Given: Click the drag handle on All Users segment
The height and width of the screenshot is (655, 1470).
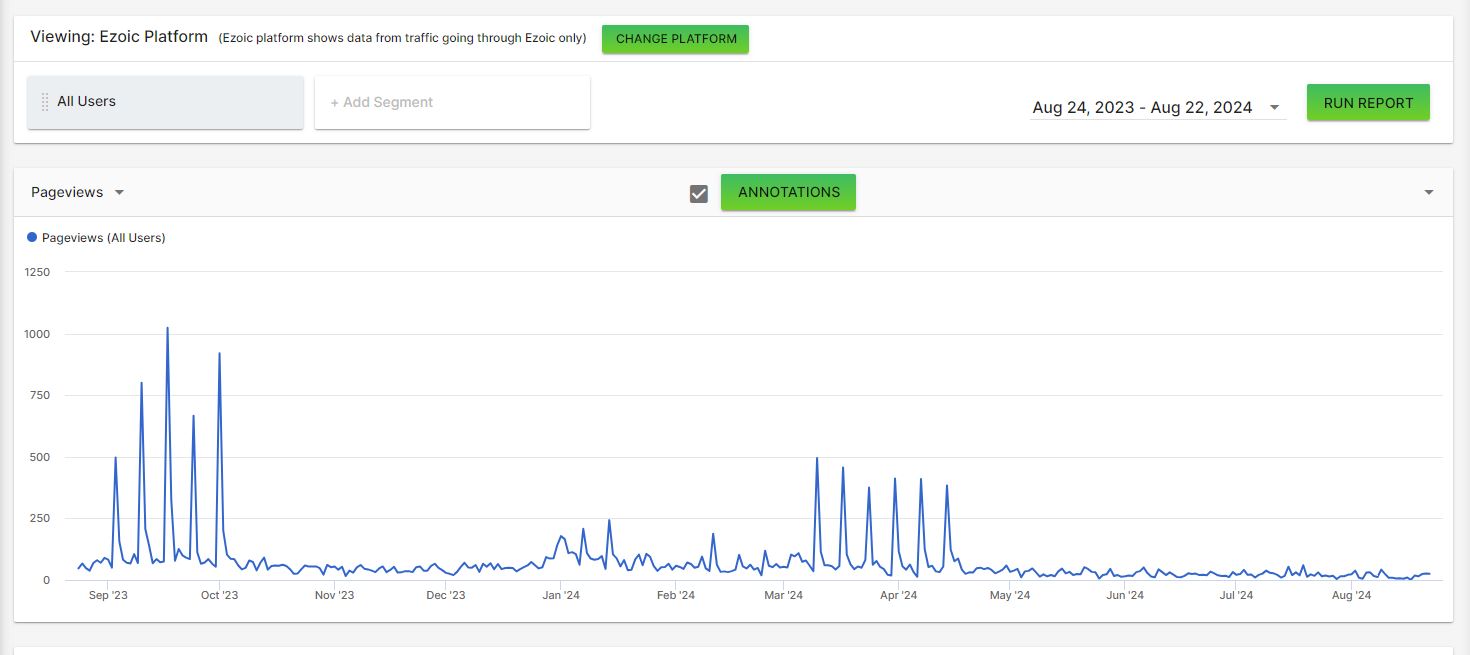Looking at the screenshot, I should 45,102.
